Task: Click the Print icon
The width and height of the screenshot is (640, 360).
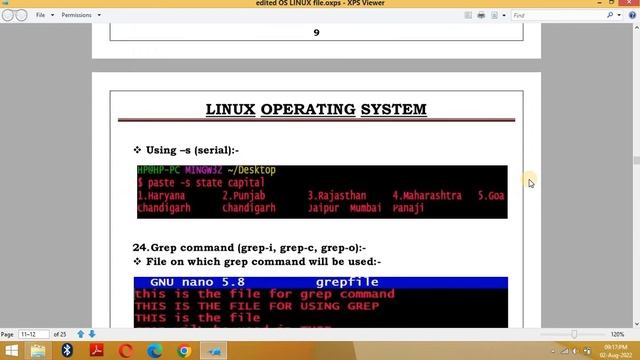Action: point(481,15)
